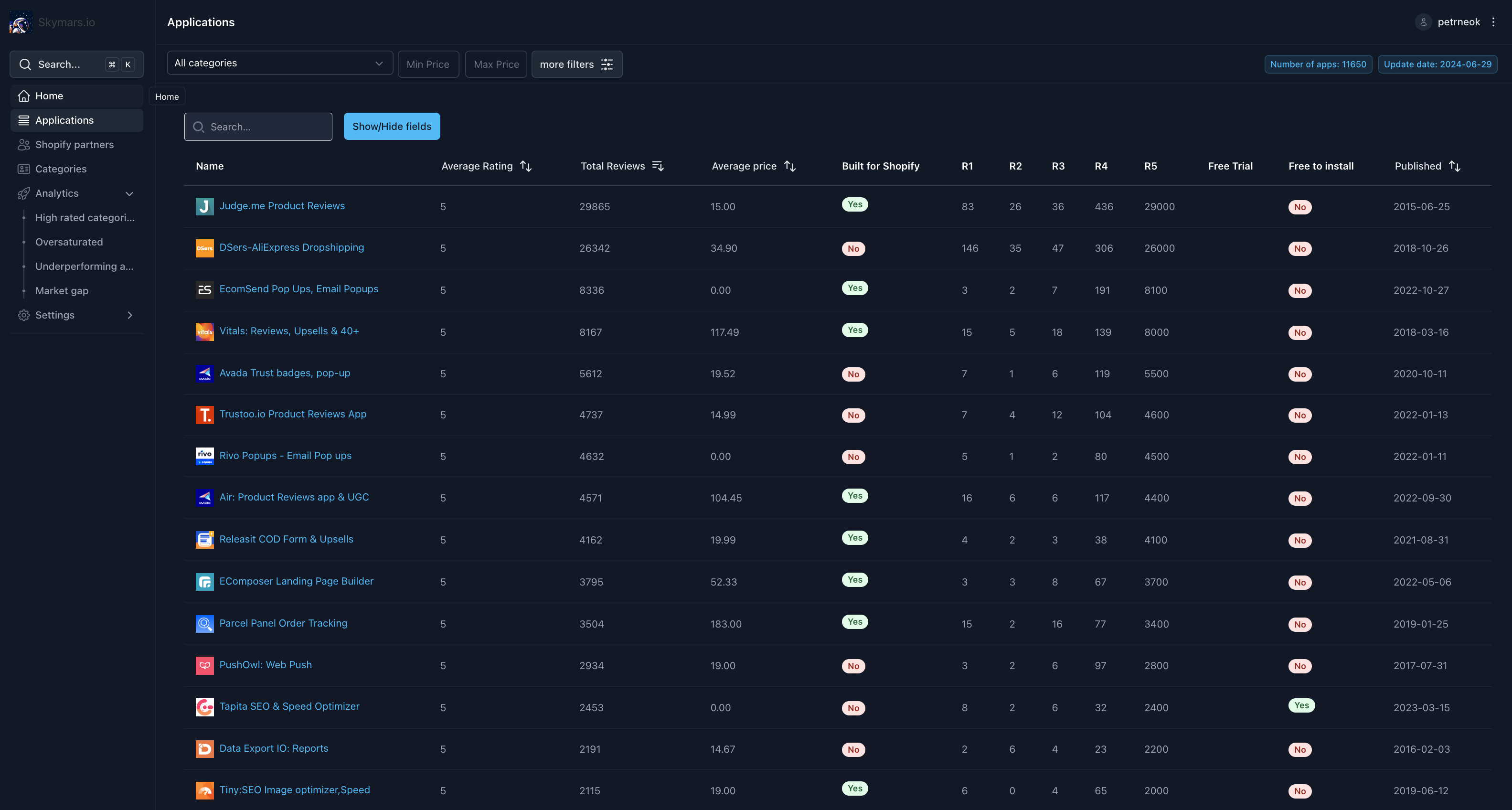Image resolution: width=1512 pixels, height=810 pixels.
Task: Click the petrneok user avatar icon
Action: (x=1423, y=22)
